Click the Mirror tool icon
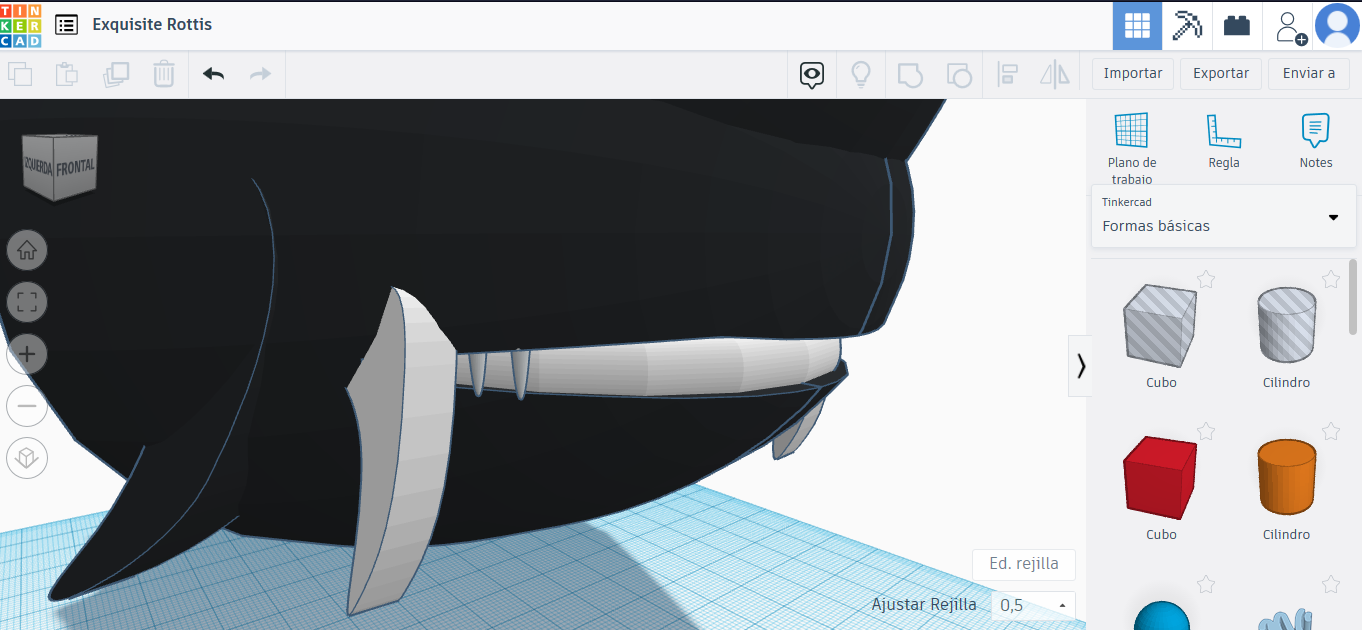1366x630 pixels. 1055,74
